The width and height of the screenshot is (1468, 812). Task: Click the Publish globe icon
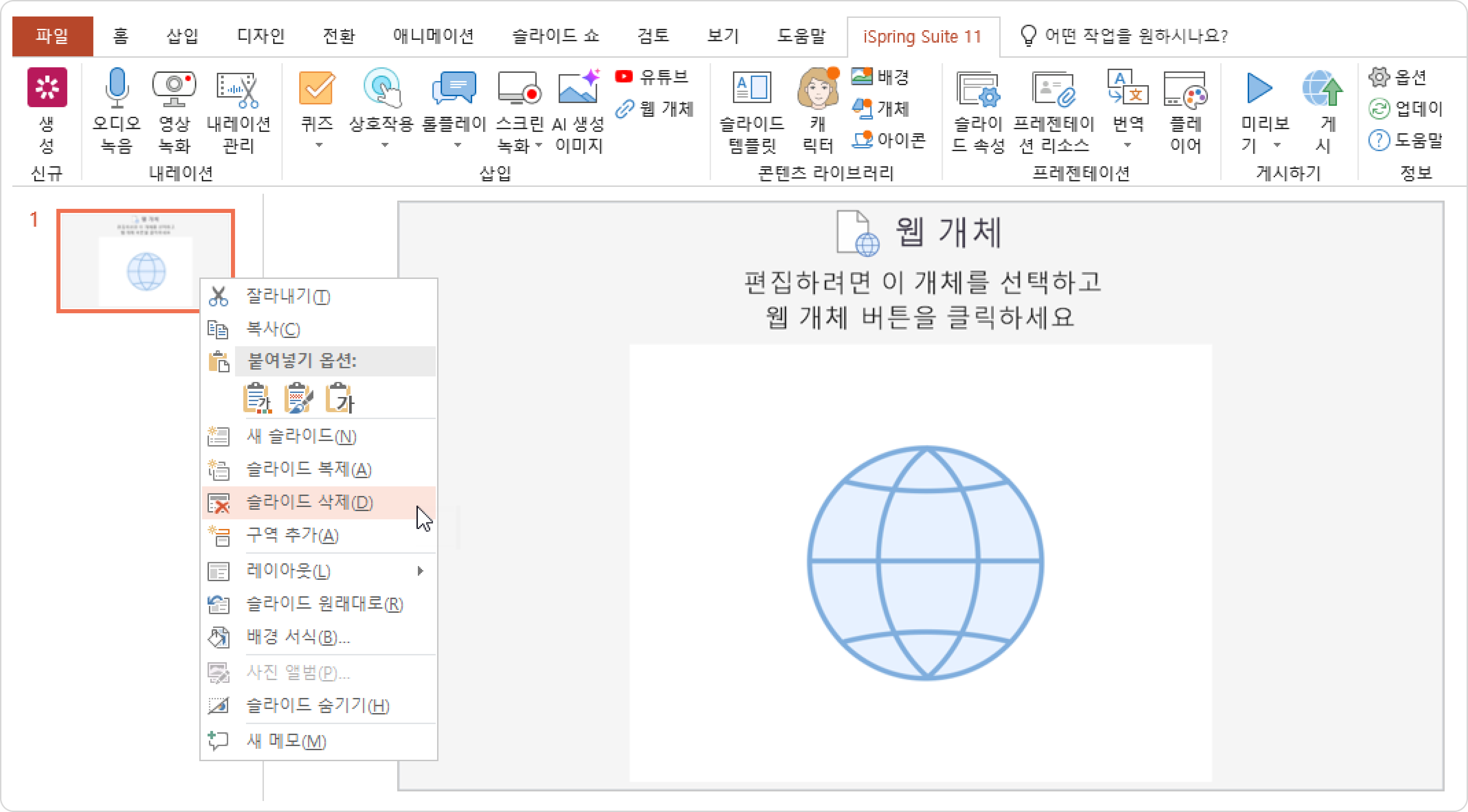[1322, 89]
